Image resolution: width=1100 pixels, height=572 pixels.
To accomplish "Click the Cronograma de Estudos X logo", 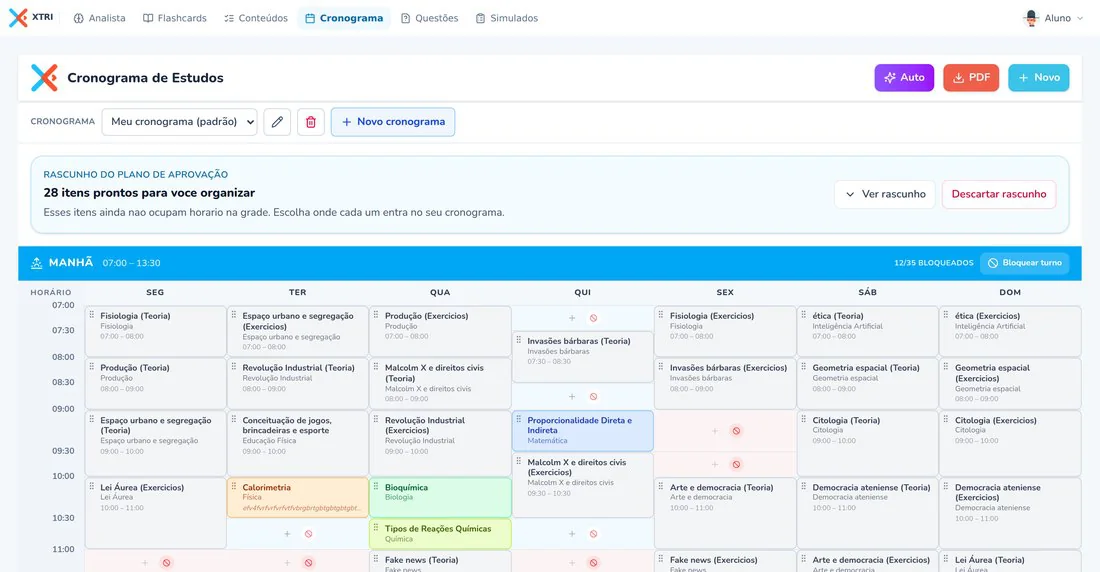I will click(44, 78).
